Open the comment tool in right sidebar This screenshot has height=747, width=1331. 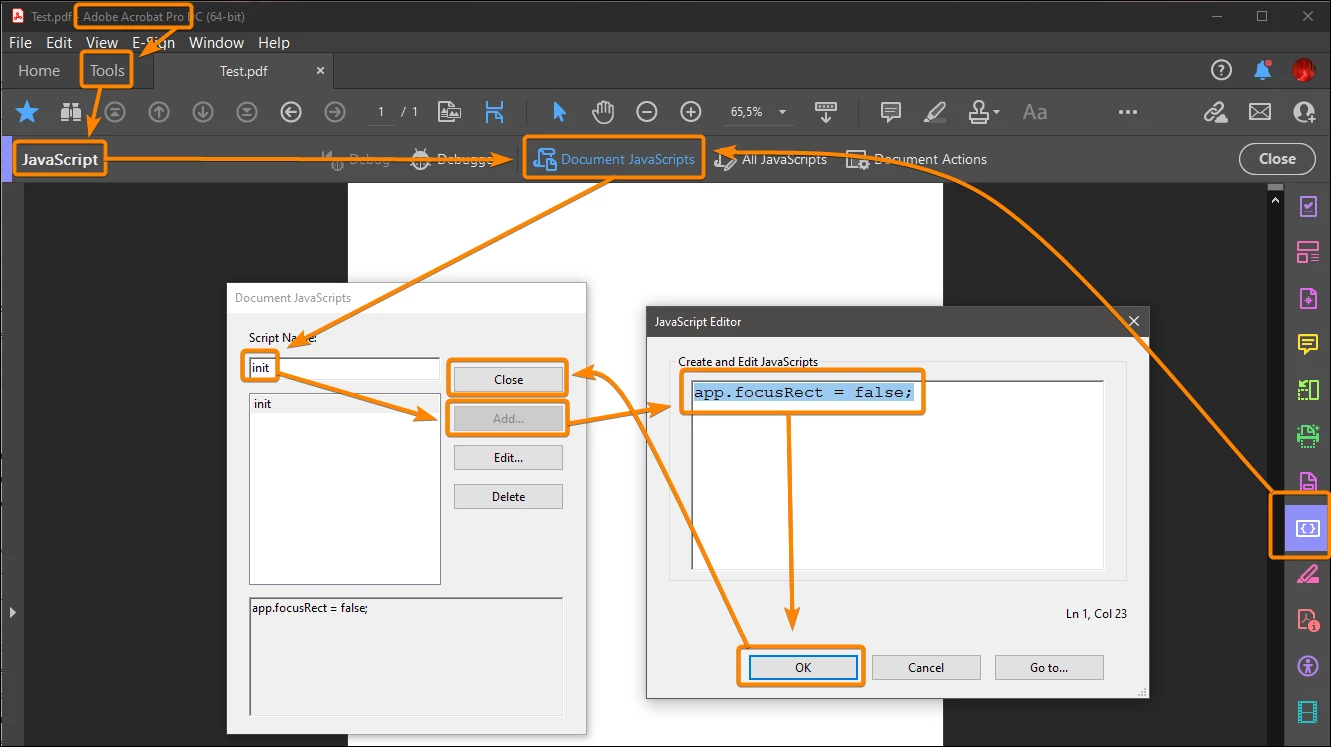tap(1308, 344)
